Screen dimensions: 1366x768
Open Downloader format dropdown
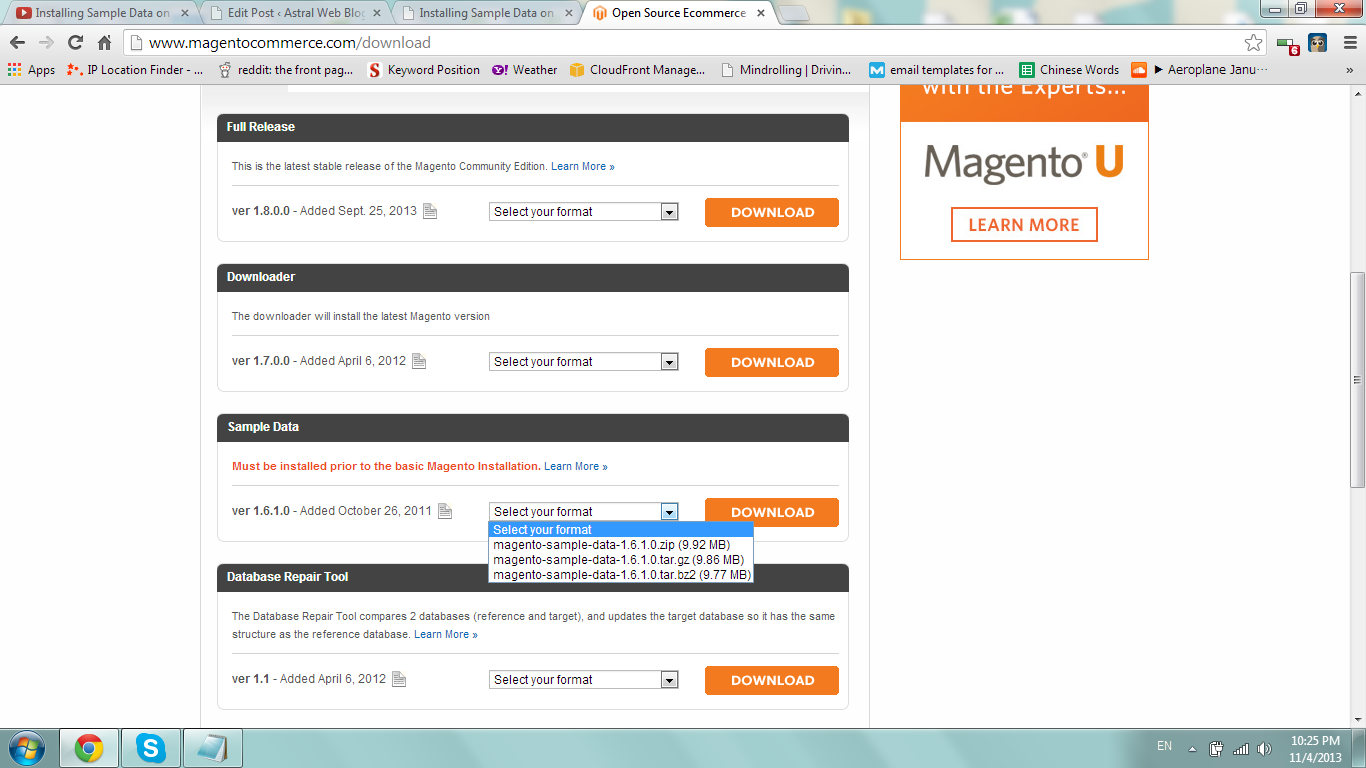pos(584,362)
